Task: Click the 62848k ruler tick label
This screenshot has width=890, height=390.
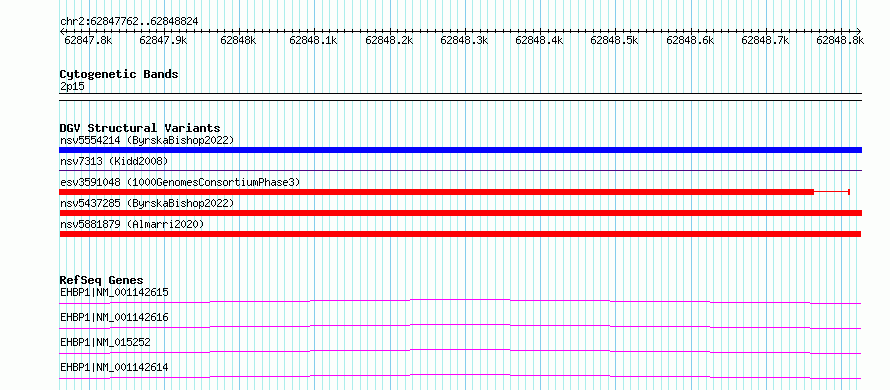Action: [238, 40]
